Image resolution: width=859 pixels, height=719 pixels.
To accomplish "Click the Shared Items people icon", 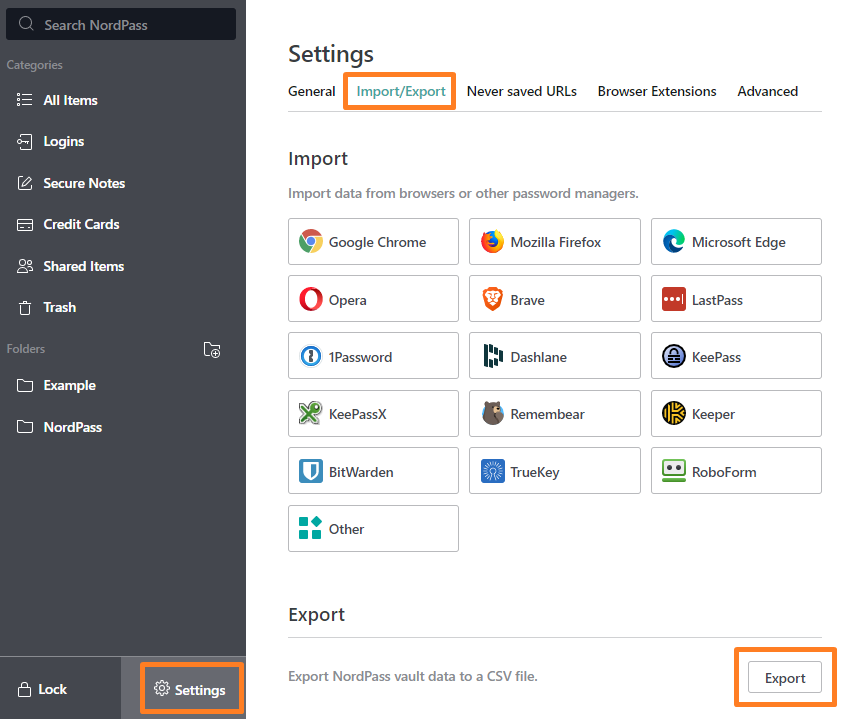I will click(25, 266).
